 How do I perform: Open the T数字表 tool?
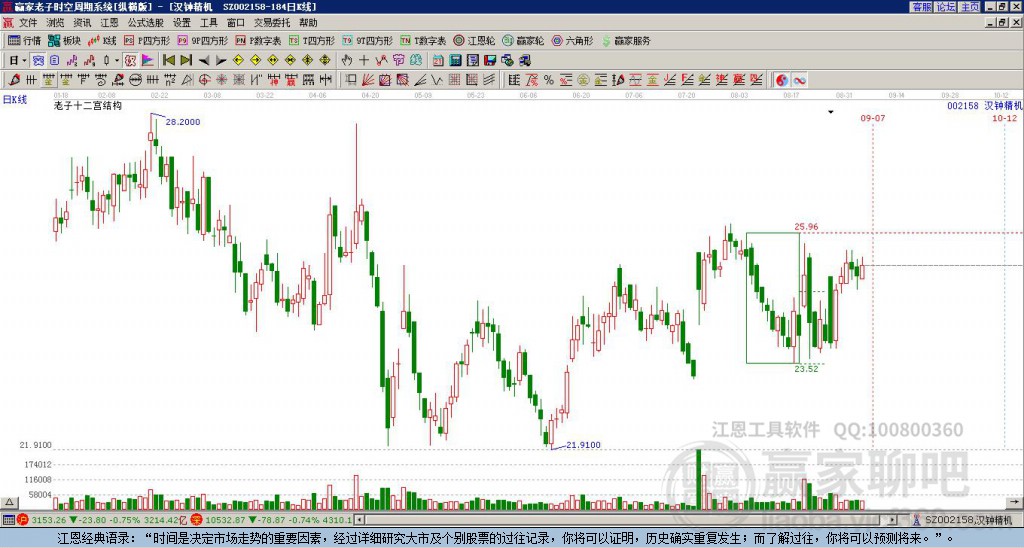coord(423,40)
